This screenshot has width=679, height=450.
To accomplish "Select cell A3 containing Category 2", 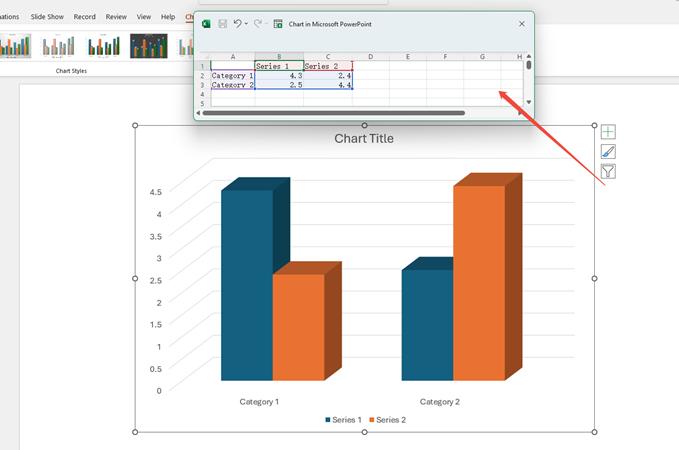I will [233, 85].
